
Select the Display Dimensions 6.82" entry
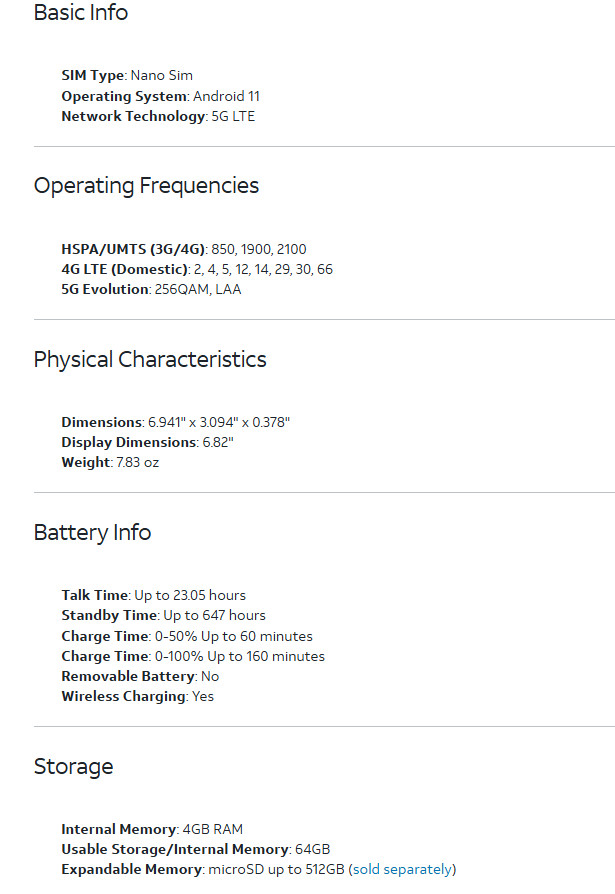tap(148, 442)
